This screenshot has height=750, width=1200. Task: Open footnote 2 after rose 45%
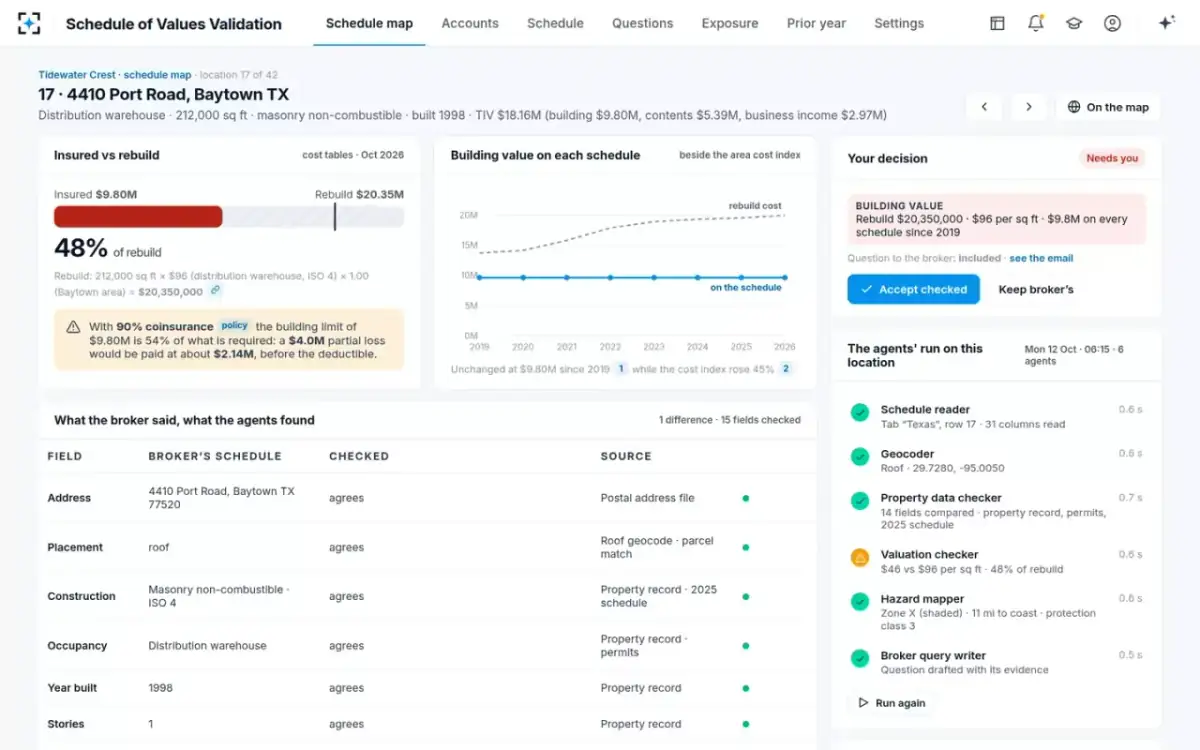[x=786, y=369]
